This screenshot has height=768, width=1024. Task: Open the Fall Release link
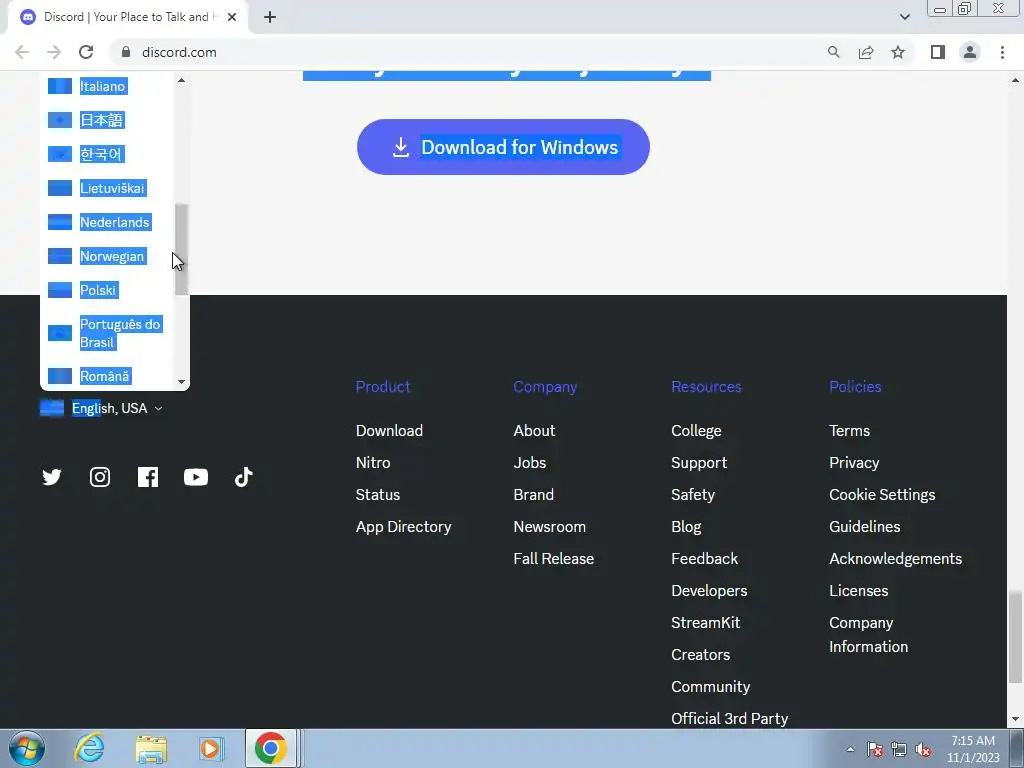(554, 559)
